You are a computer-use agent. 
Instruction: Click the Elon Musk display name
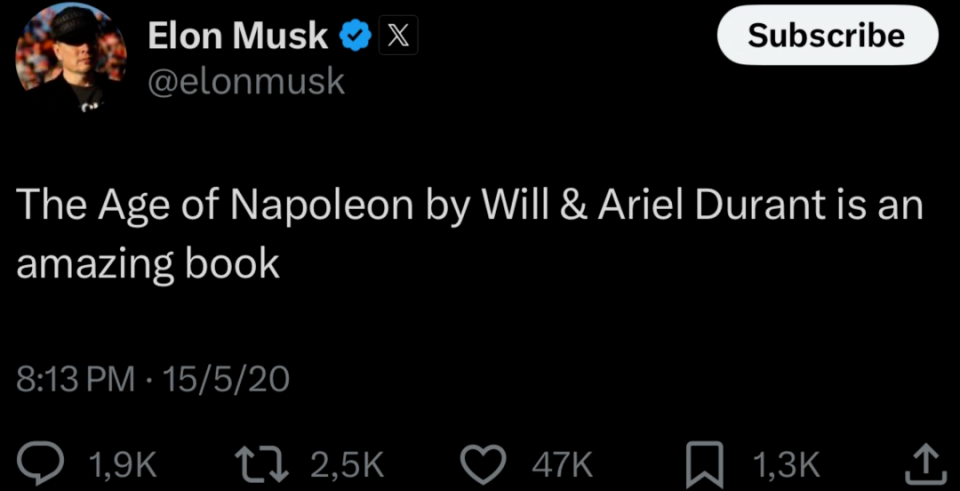[x=238, y=36]
